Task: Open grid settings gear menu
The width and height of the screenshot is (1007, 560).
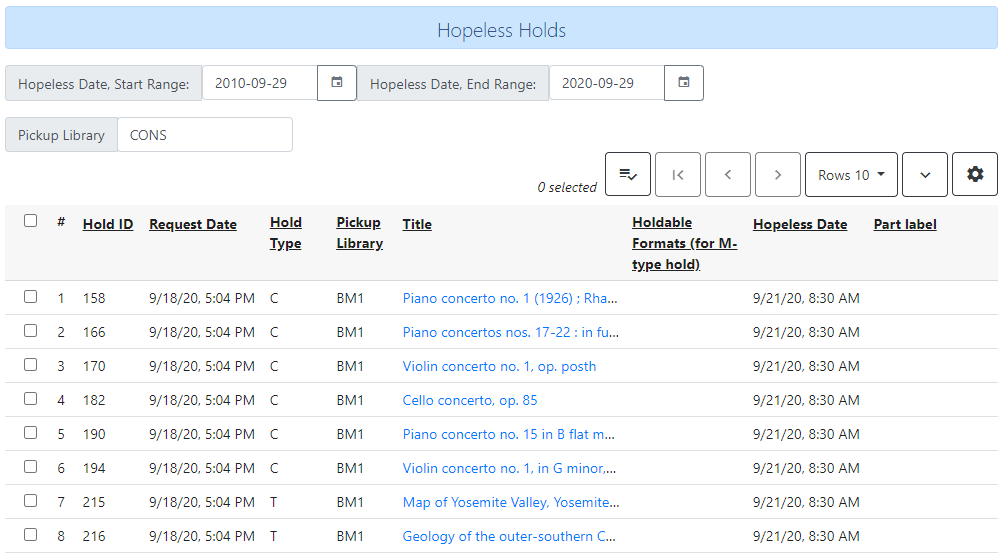Action: point(975,175)
